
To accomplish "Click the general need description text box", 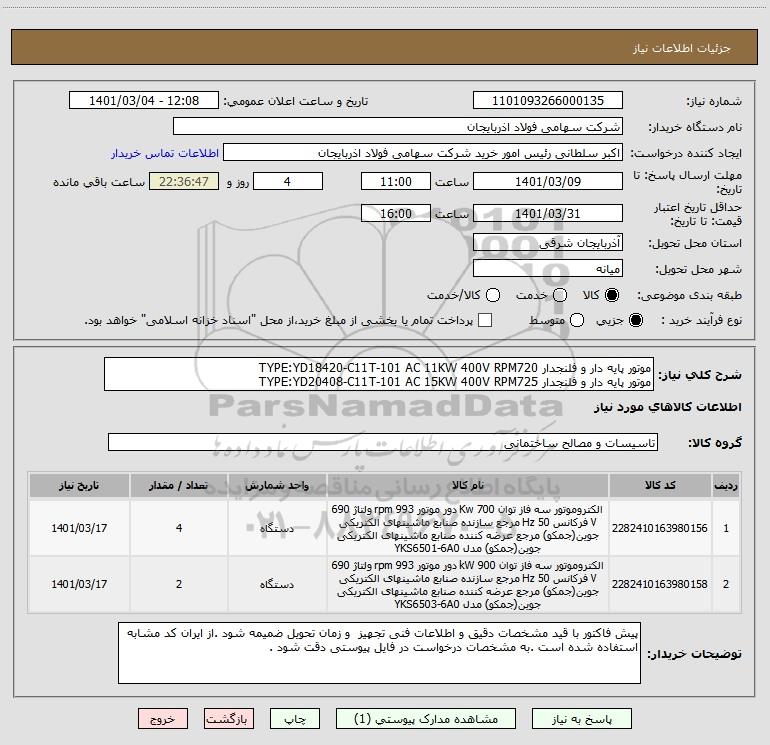I will pos(379,374).
